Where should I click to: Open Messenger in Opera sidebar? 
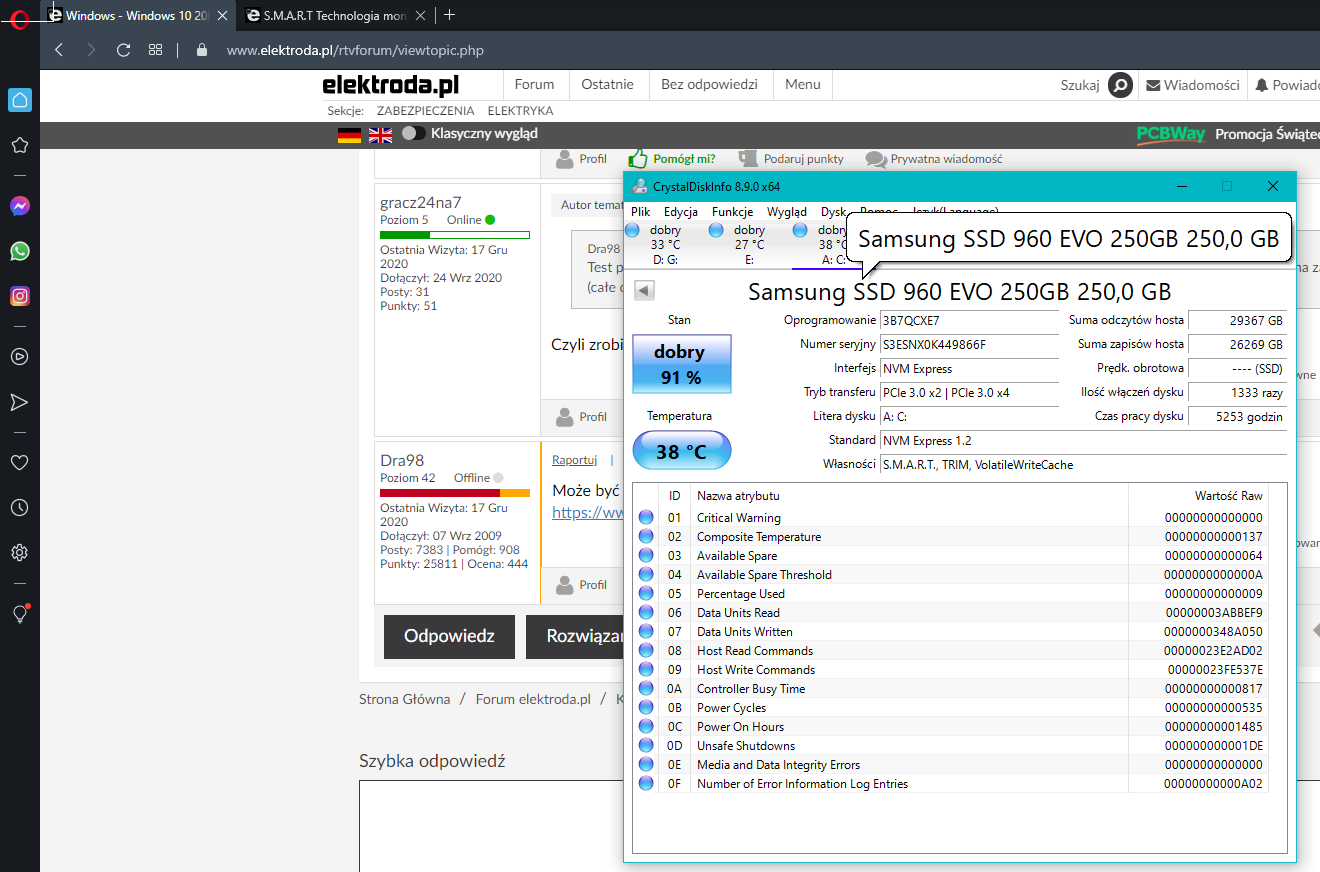[19, 206]
